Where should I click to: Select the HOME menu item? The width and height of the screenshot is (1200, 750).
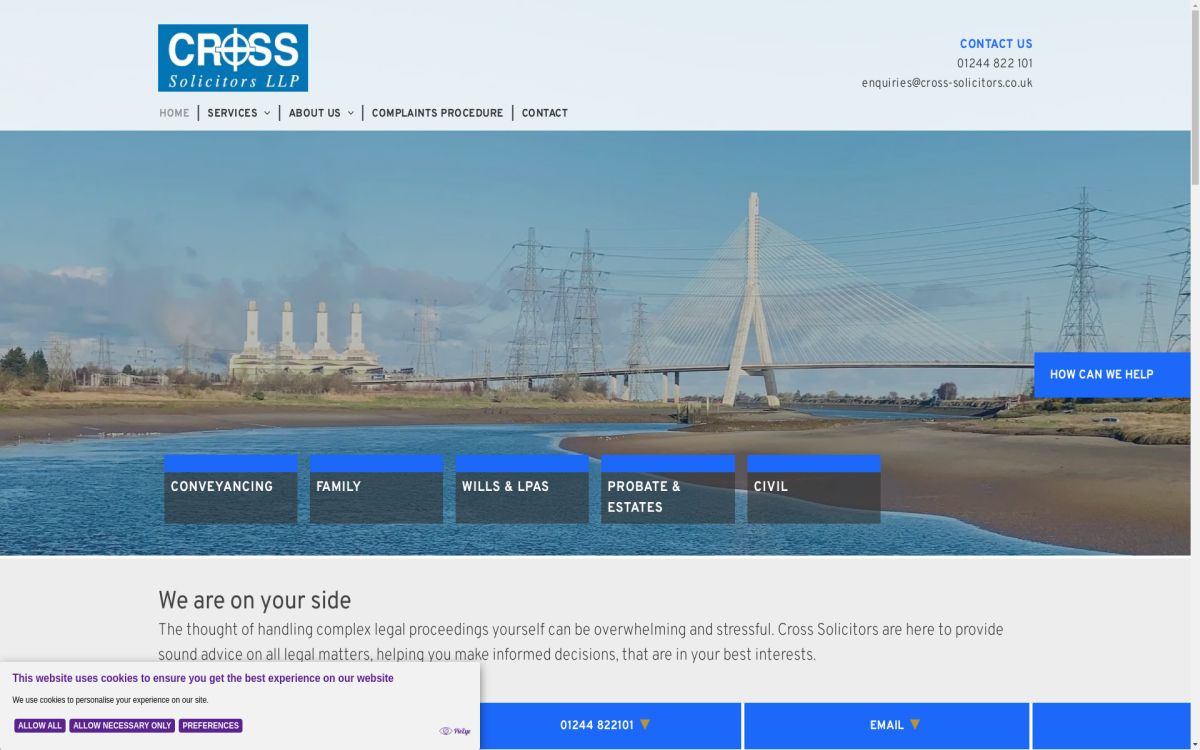[x=174, y=113]
